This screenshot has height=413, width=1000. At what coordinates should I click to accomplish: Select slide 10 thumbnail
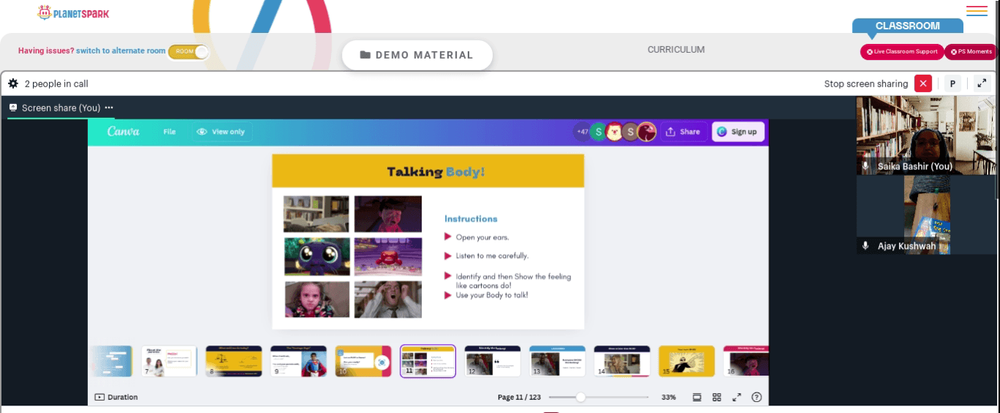pyautogui.click(x=363, y=361)
